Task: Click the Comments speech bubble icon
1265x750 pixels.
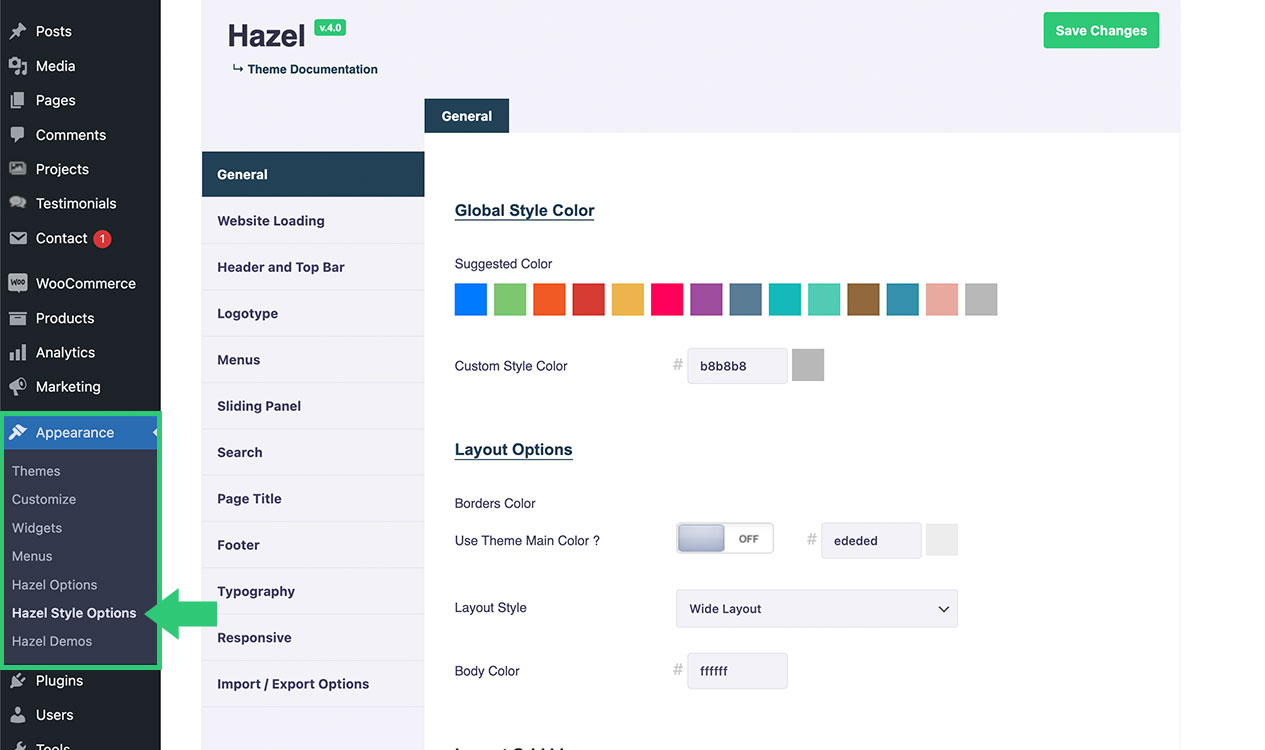Action: pyautogui.click(x=18, y=135)
